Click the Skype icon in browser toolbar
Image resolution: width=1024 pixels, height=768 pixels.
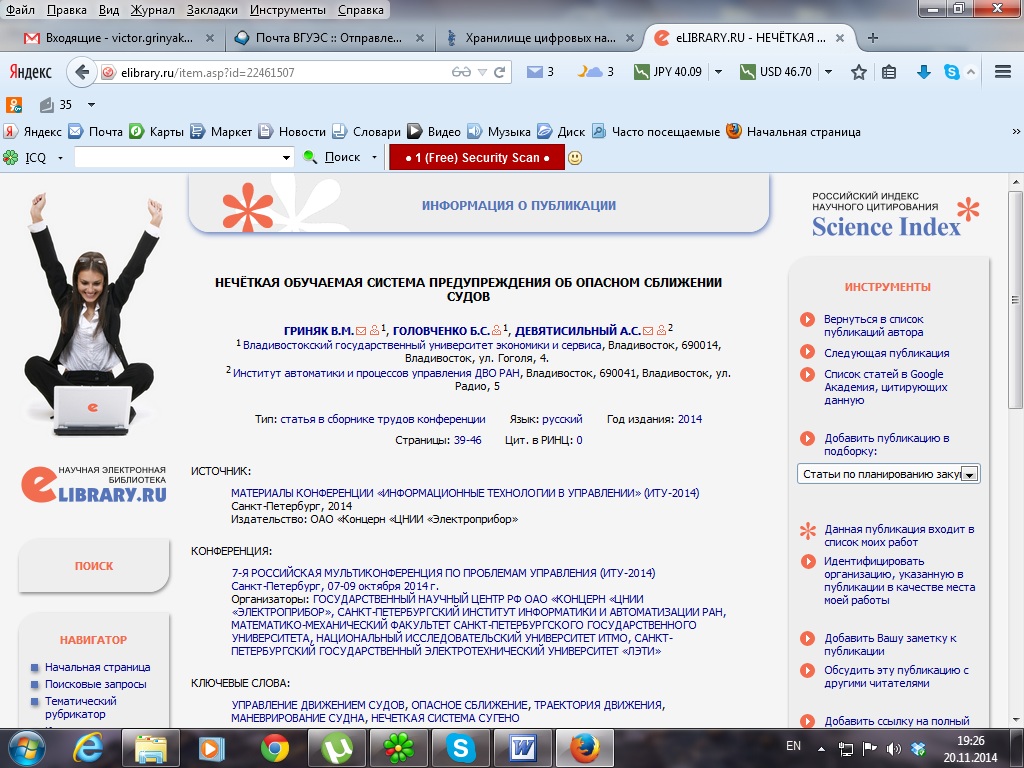951,72
